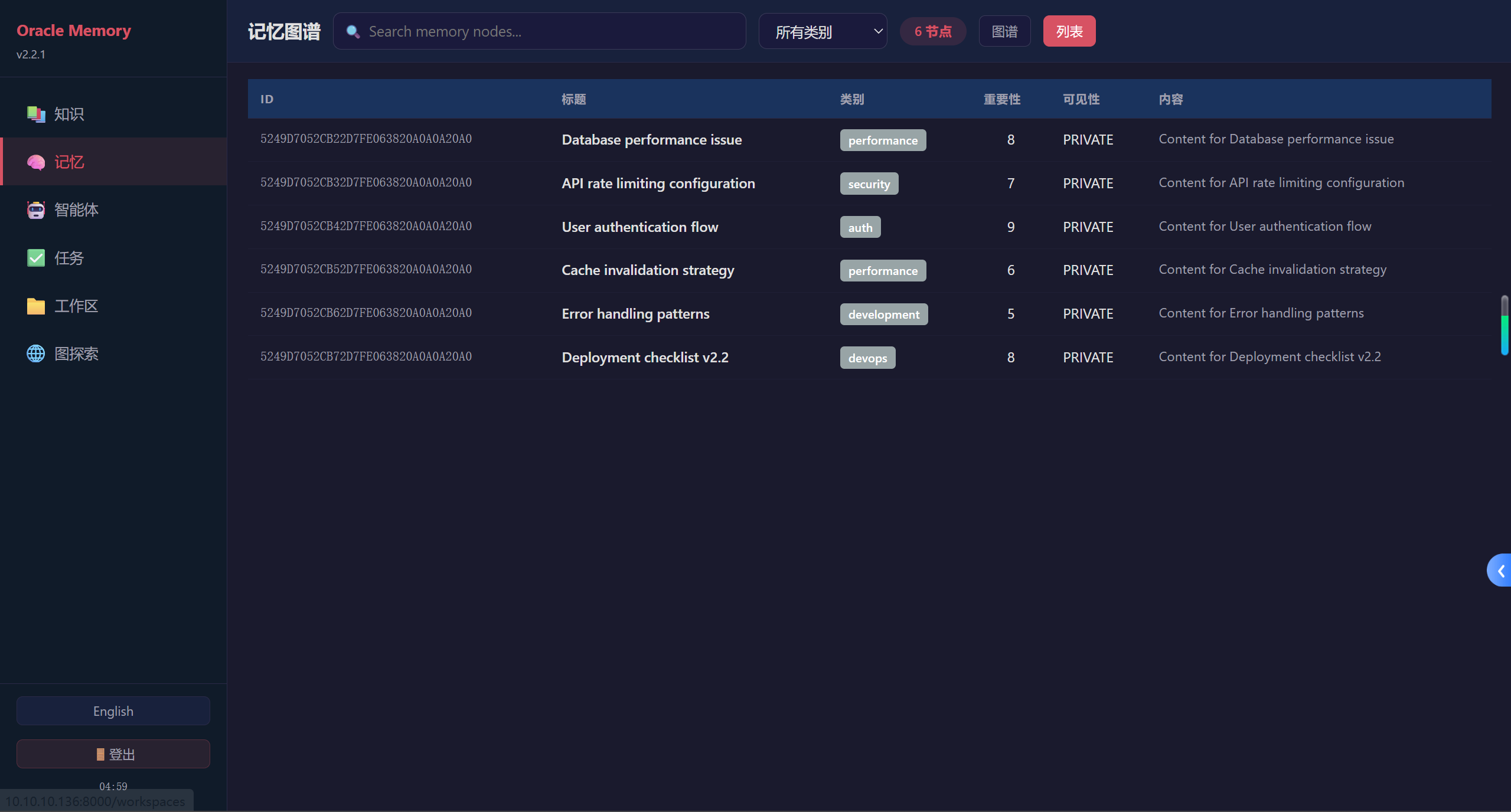
Task: Sort by the 标题 column header
Action: (x=573, y=99)
